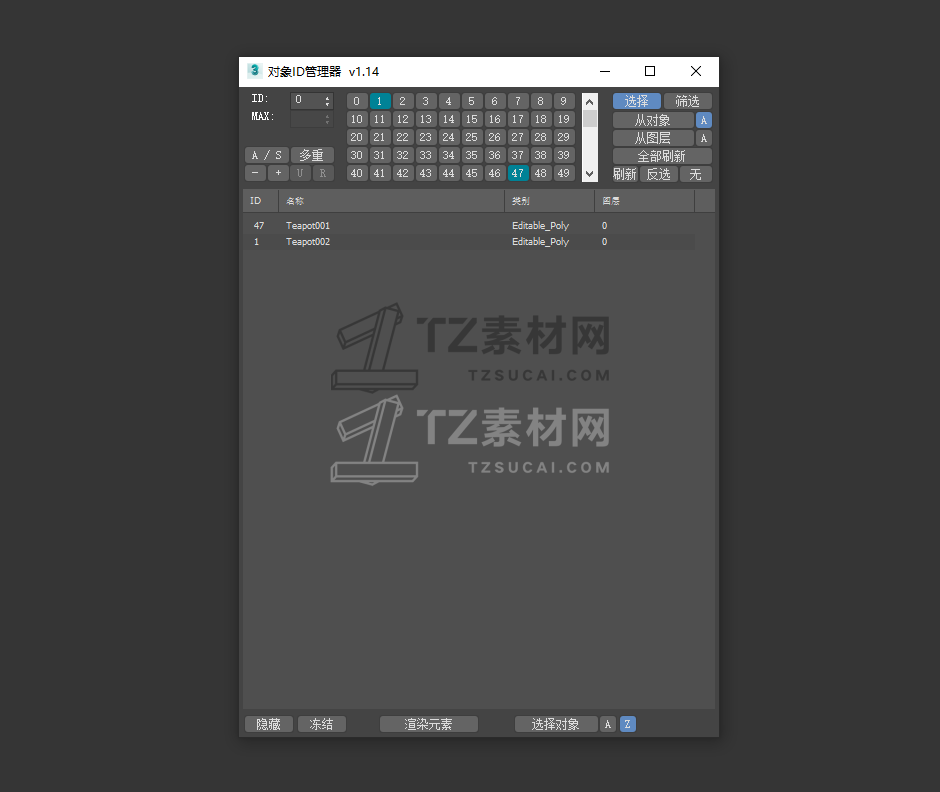The width and height of the screenshot is (940, 792).
Task: Click the R button
Action: (x=323, y=173)
